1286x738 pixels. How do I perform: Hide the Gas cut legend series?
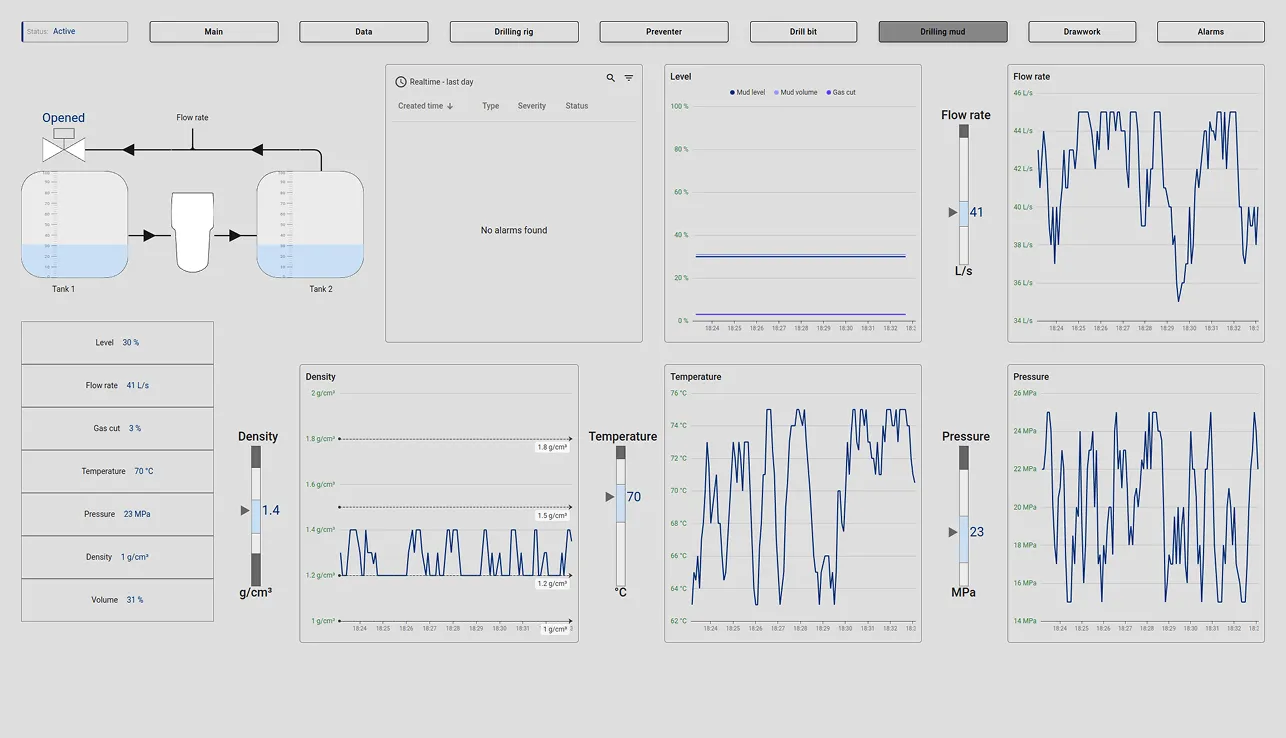click(842, 92)
